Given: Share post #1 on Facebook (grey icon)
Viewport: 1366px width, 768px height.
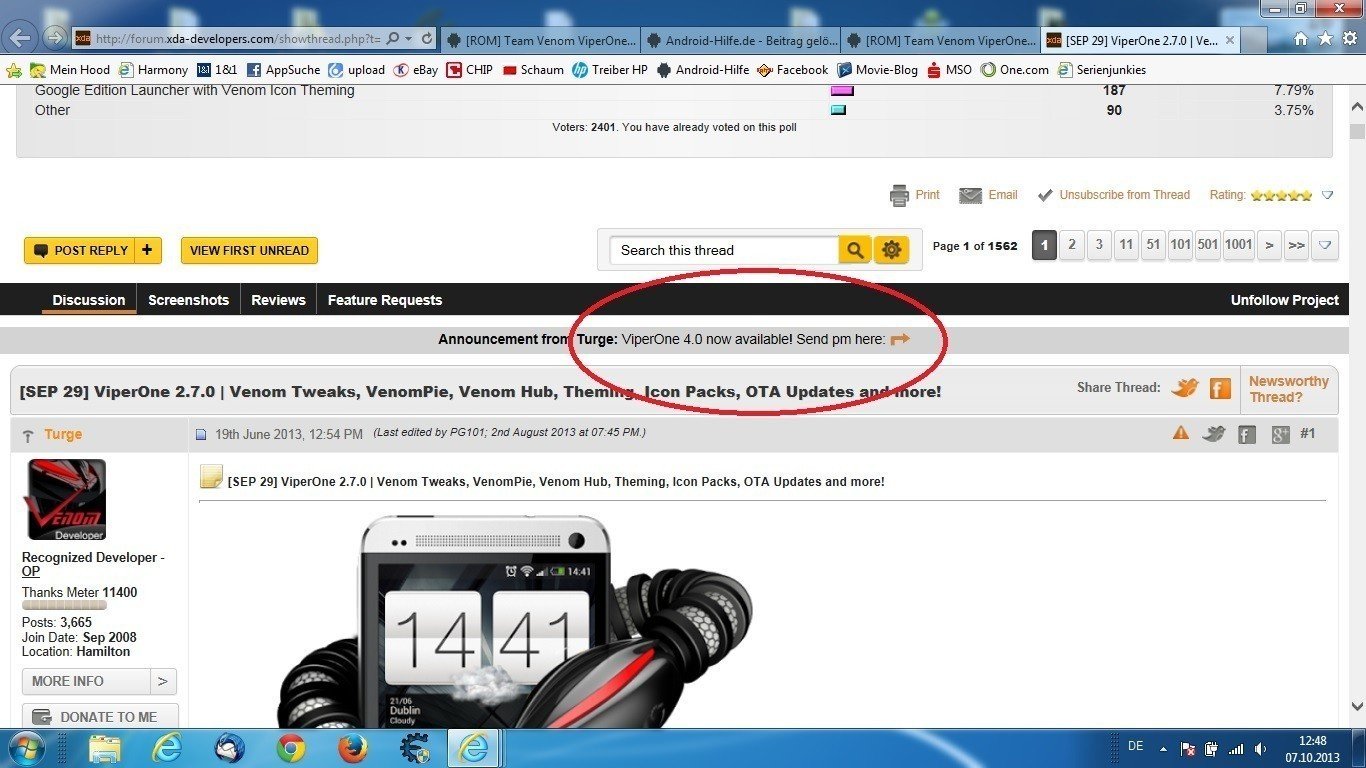Looking at the screenshot, I should click(x=1246, y=434).
